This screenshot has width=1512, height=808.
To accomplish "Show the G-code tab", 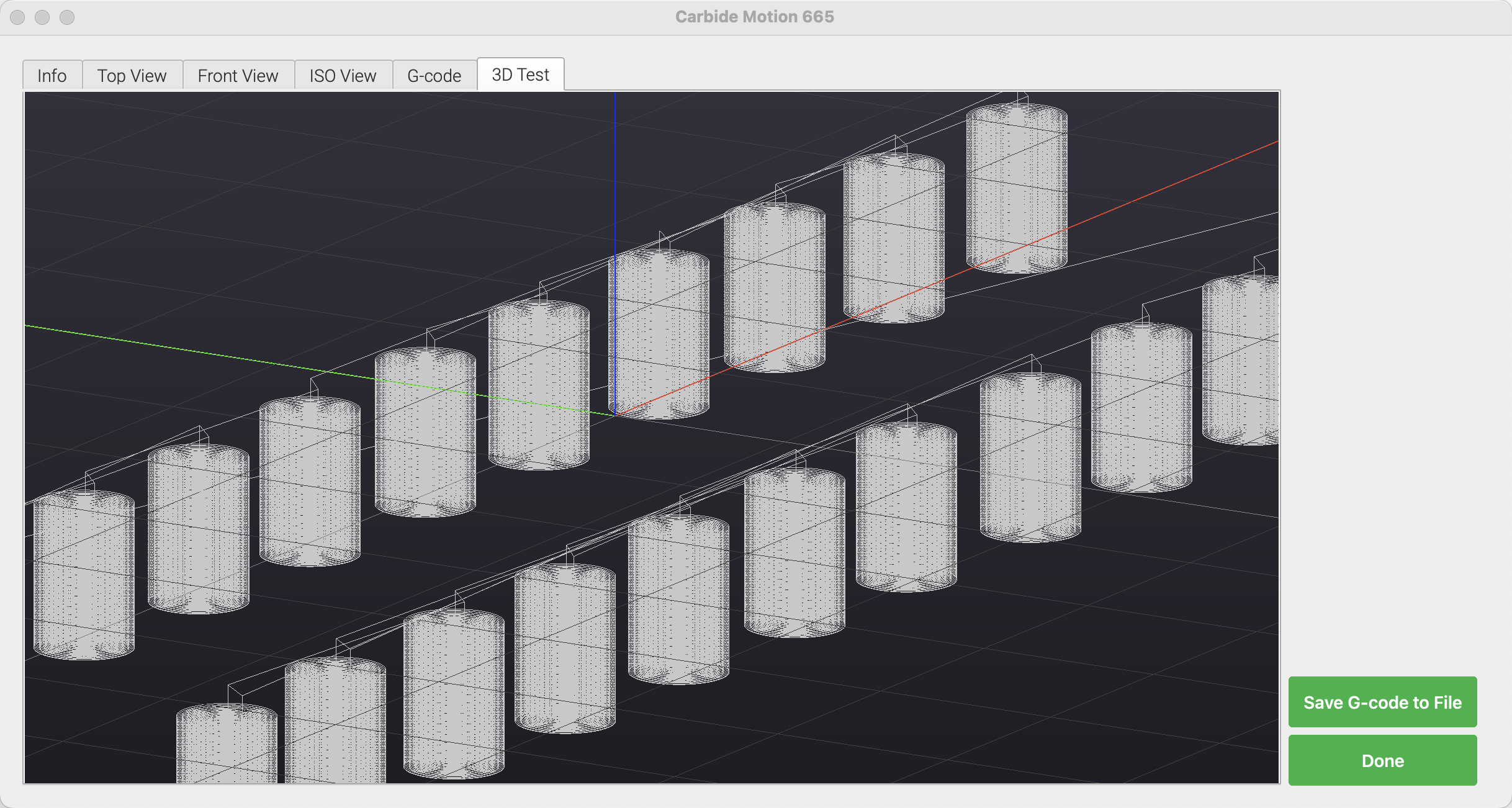I will (x=434, y=76).
